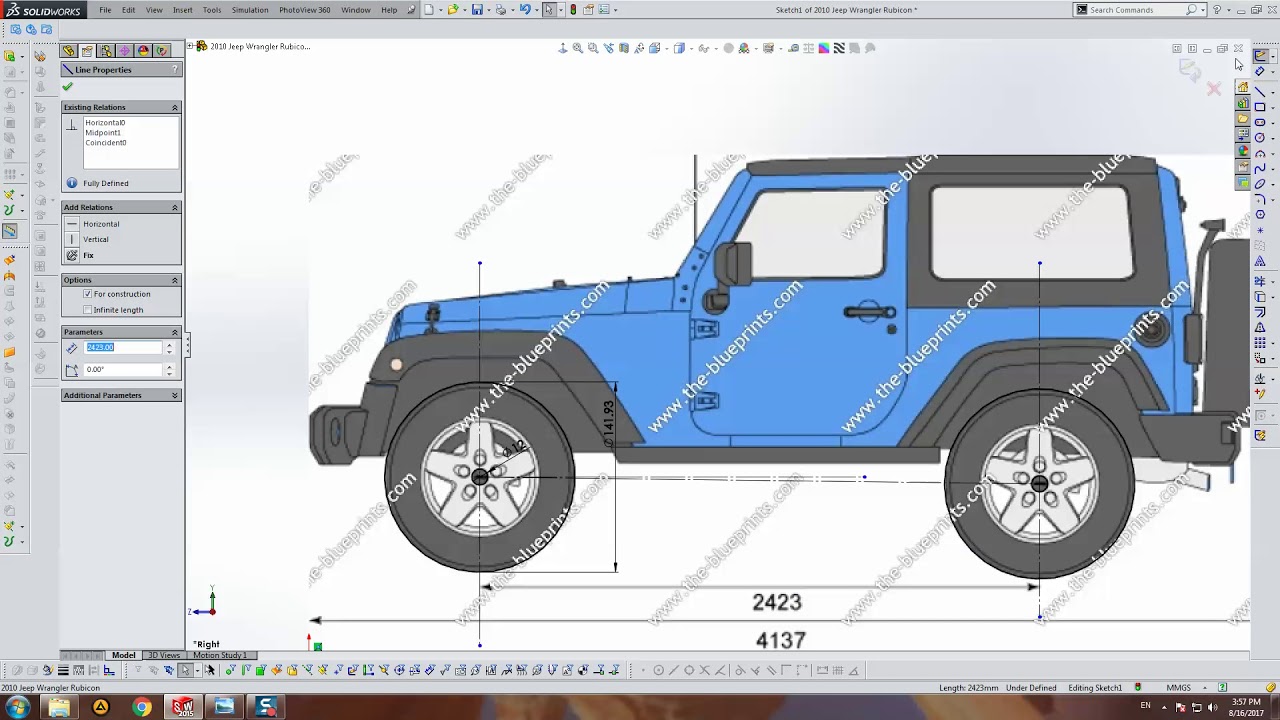The height and width of the screenshot is (720, 1280).
Task: Open the PropertyManager tab
Action: (x=87, y=50)
